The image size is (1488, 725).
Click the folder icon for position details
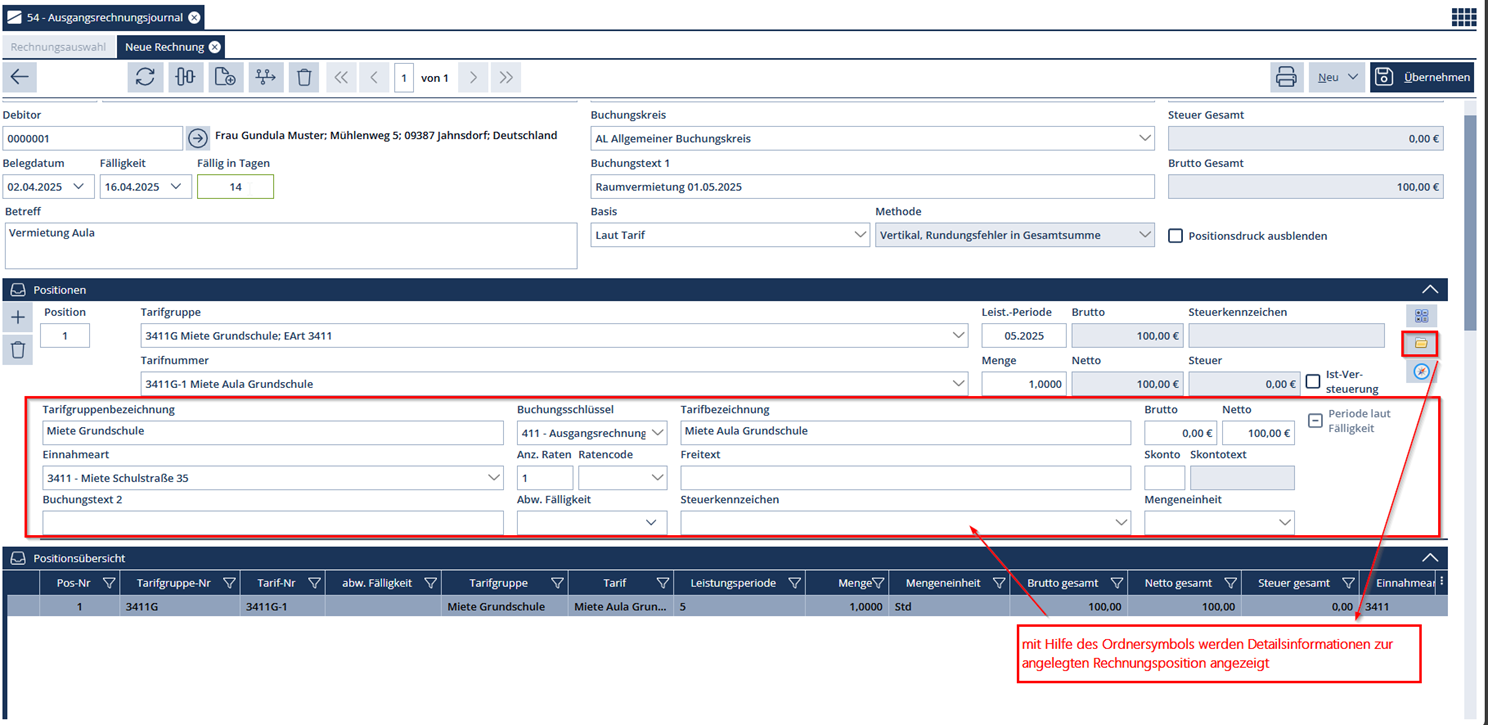(x=1421, y=343)
